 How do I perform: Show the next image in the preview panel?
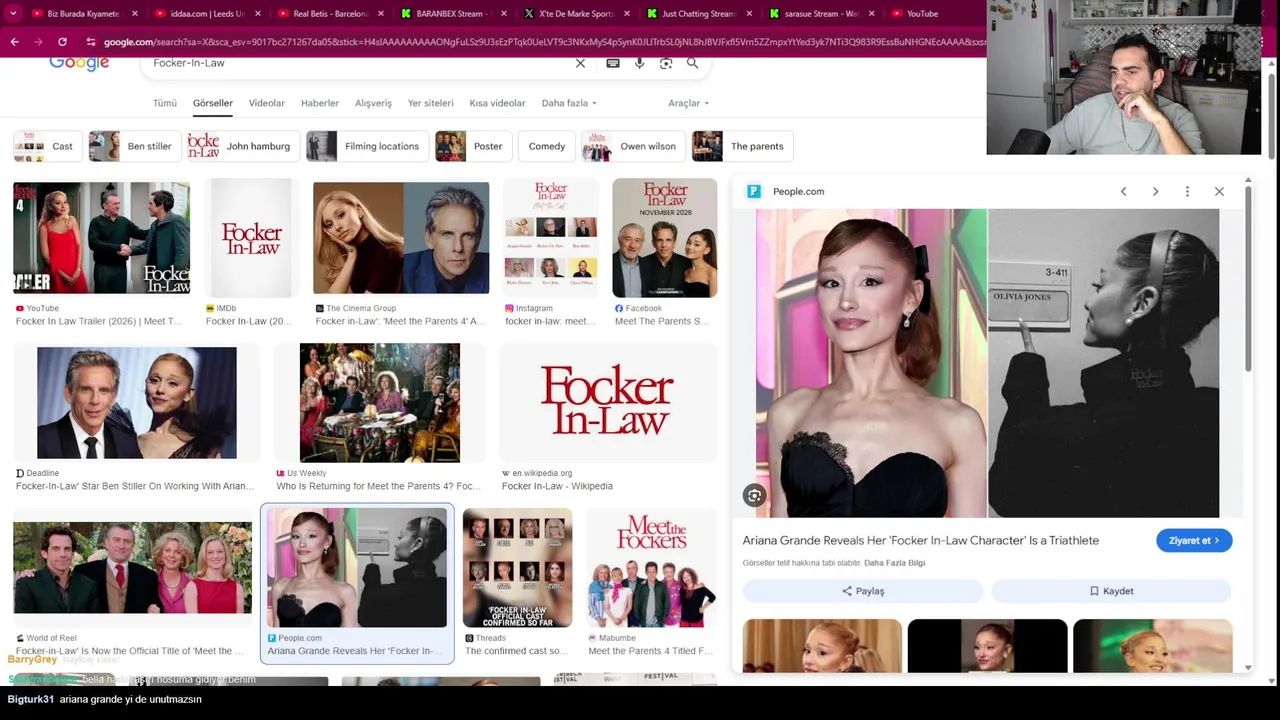pos(1155,191)
